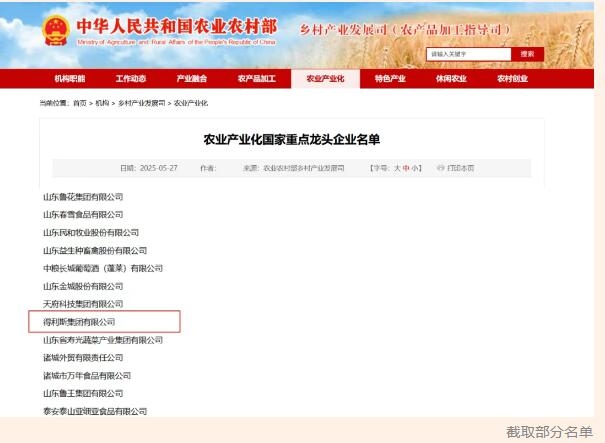Open the 农产品加工 menu tab
Image resolution: width=605 pixels, height=443 pixels.
tap(257, 79)
